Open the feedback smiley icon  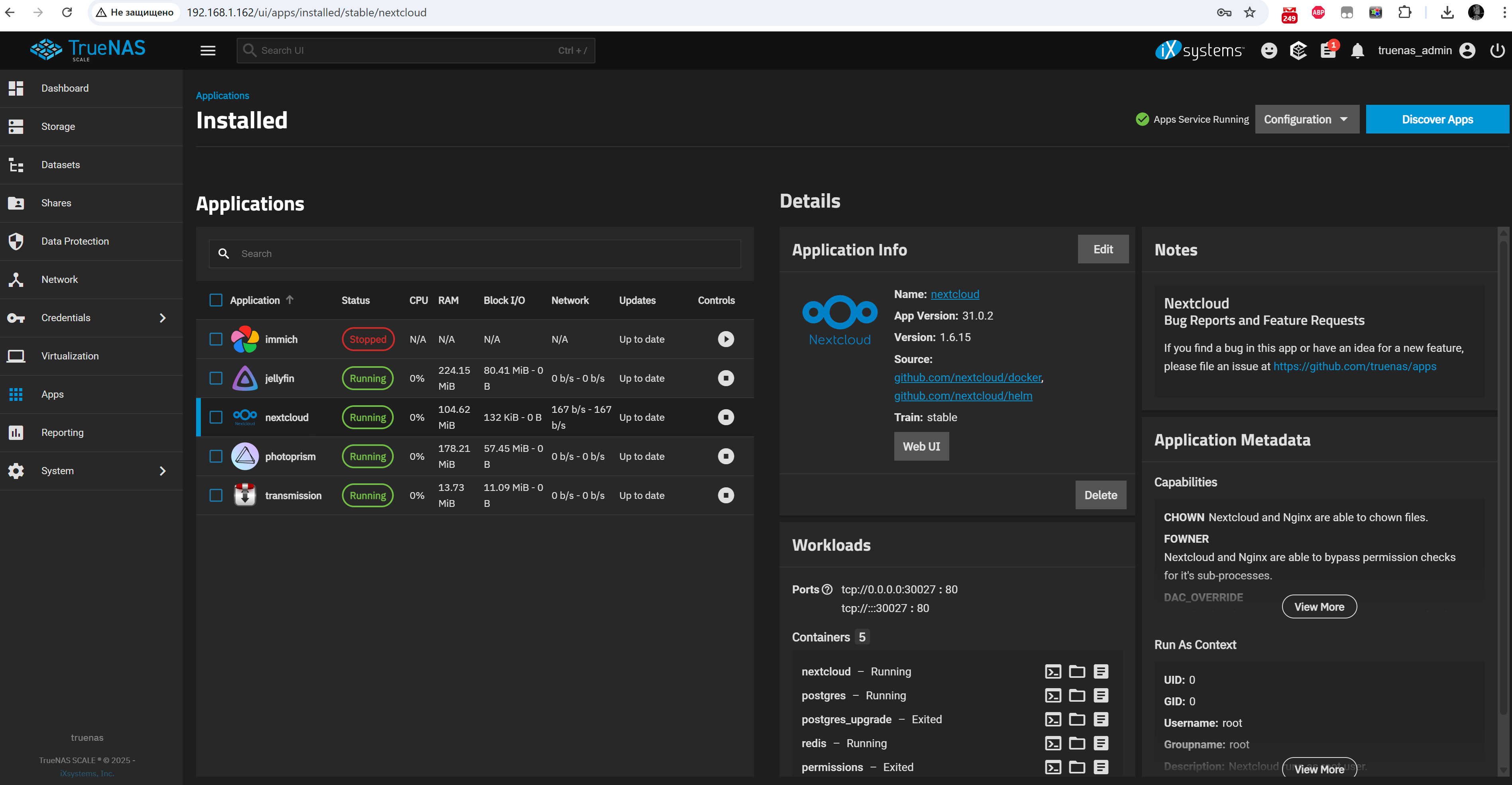click(x=1269, y=51)
